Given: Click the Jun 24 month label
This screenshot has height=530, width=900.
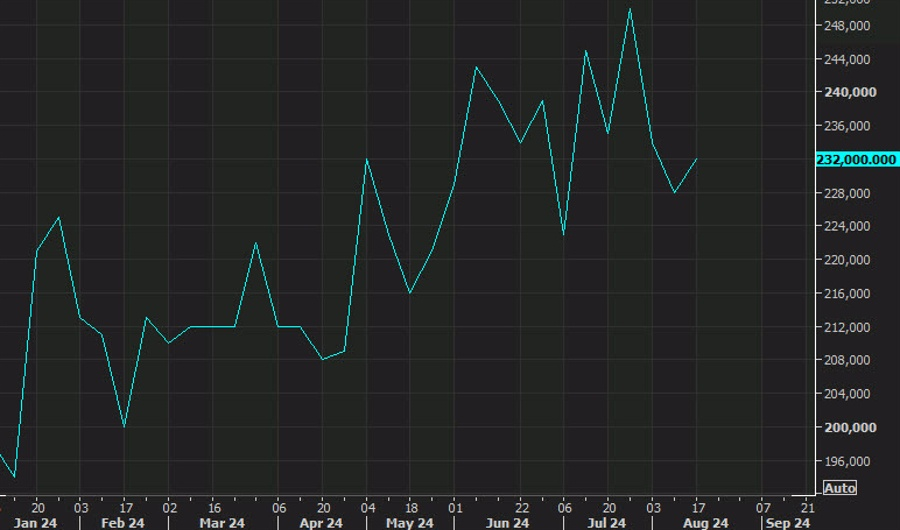Looking at the screenshot, I should pos(507,523).
